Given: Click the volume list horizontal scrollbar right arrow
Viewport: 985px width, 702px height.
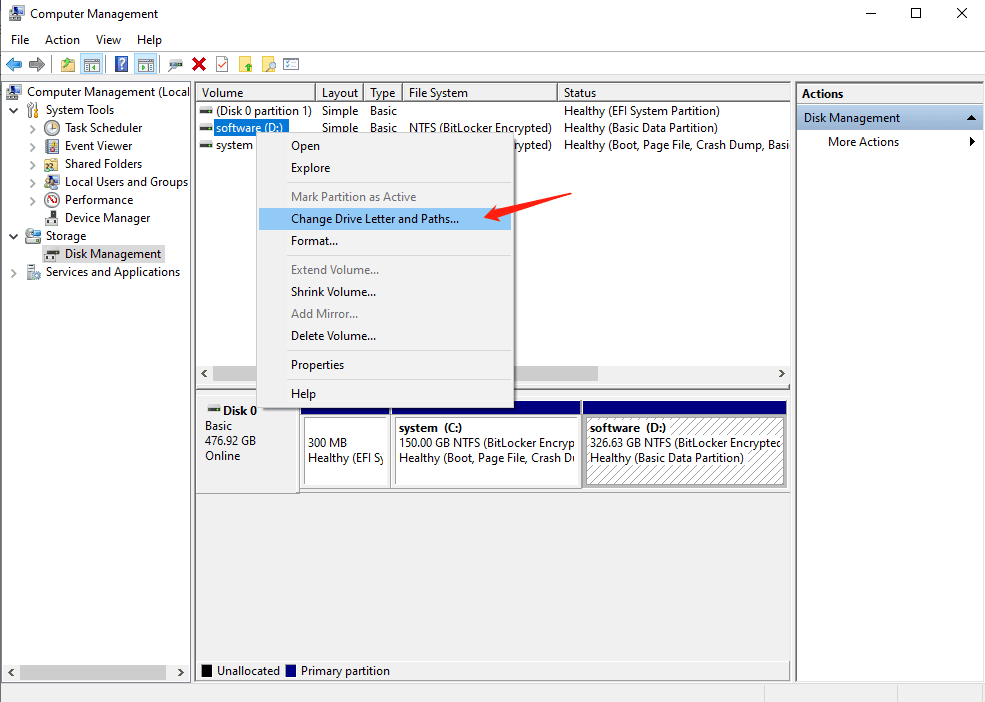Looking at the screenshot, I should click(x=781, y=373).
